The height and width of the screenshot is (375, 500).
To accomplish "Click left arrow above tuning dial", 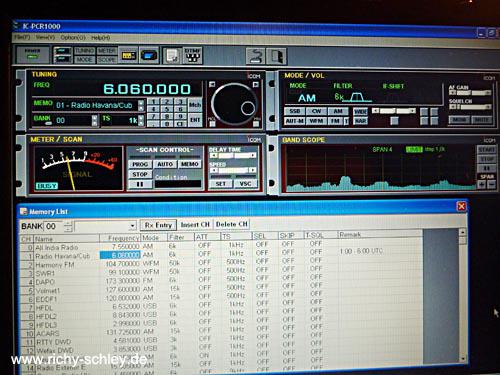I will [x=212, y=85].
